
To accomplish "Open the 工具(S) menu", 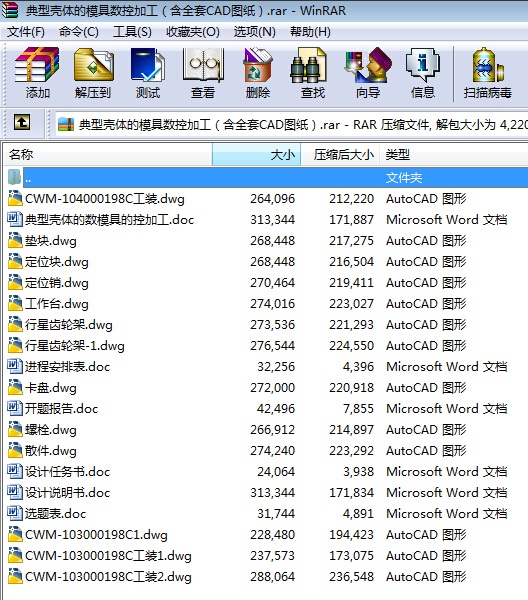I will pyautogui.click(x=132, y=32).
